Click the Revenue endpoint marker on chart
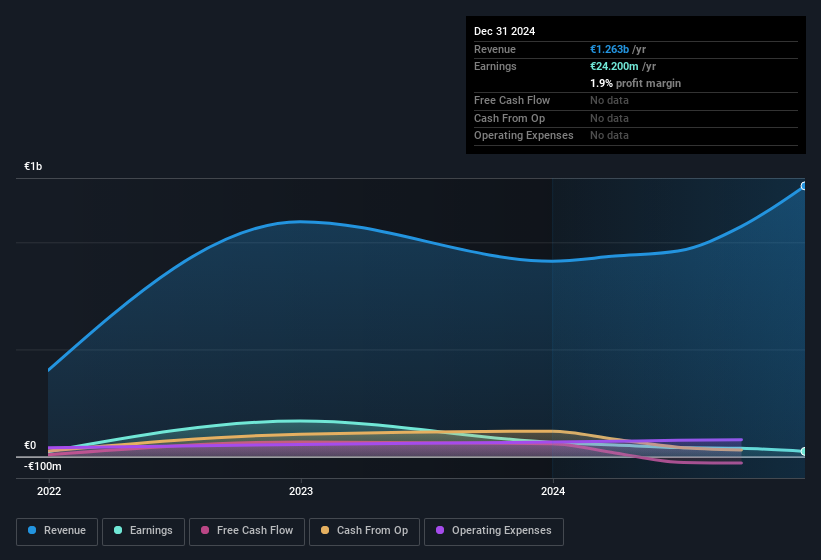 coord(804,186)
